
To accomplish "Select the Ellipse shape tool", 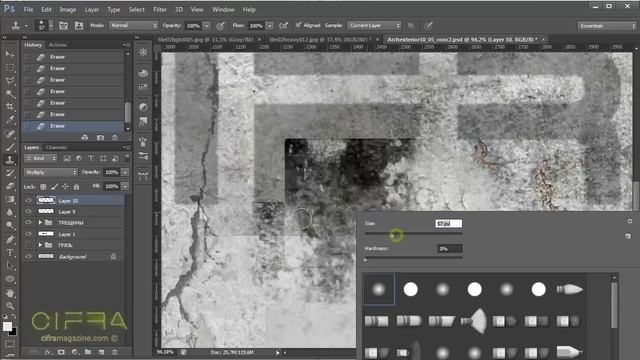I will tap(10, 279).
